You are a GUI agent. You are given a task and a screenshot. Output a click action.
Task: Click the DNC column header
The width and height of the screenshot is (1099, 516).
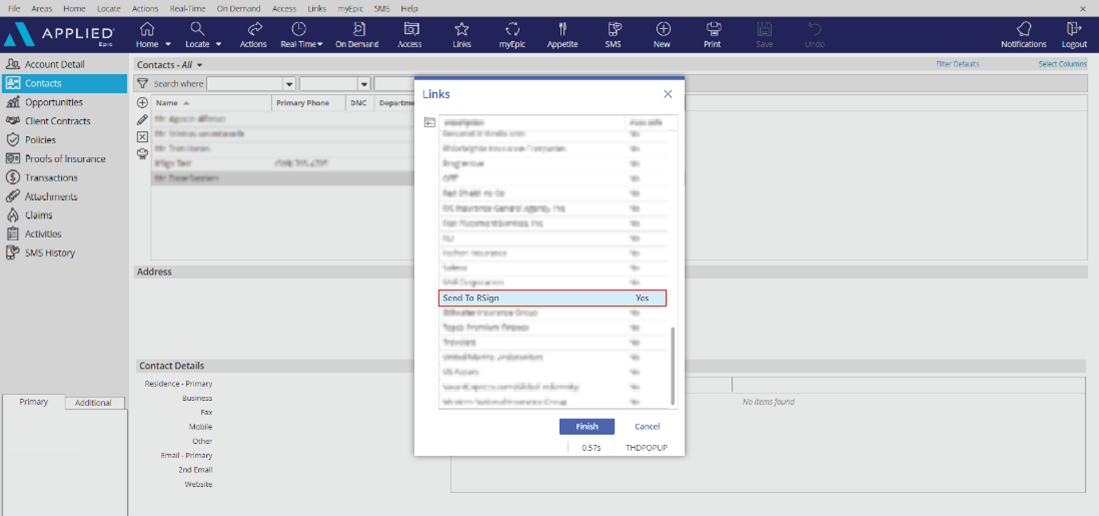tap(360, 103)
